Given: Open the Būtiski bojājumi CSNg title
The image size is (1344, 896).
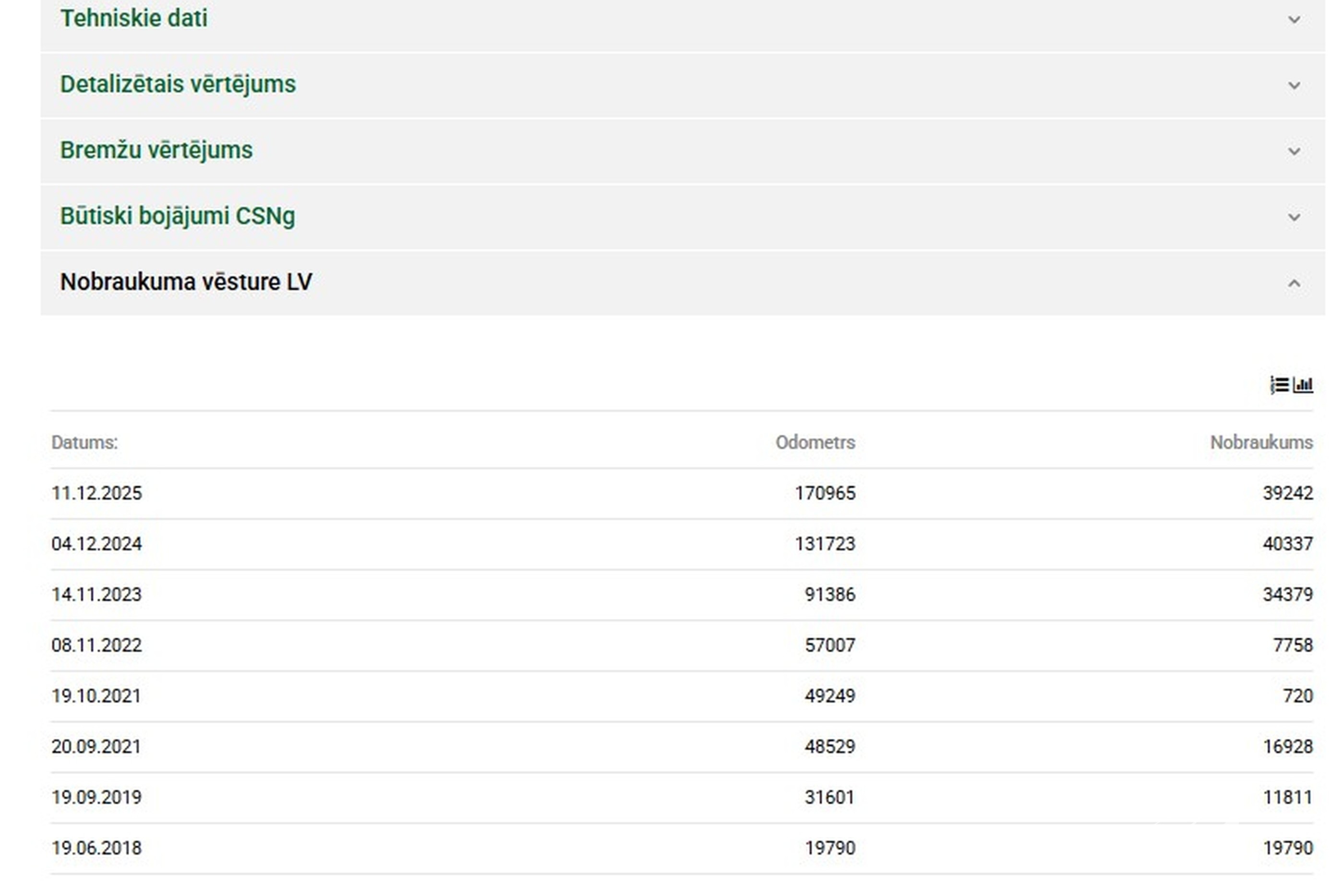Looking at the screenshot, I should 178,216.
